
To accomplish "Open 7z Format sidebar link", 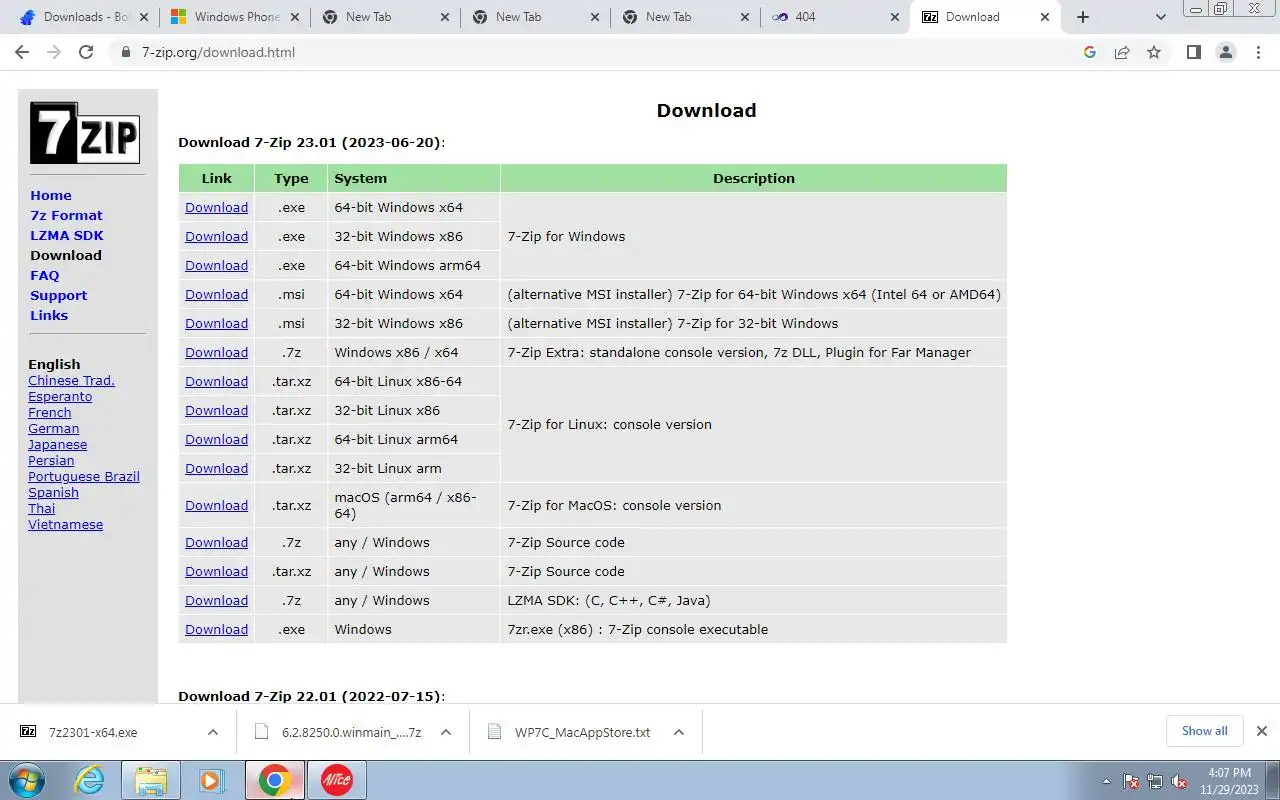I will click(x=66, y=215).
